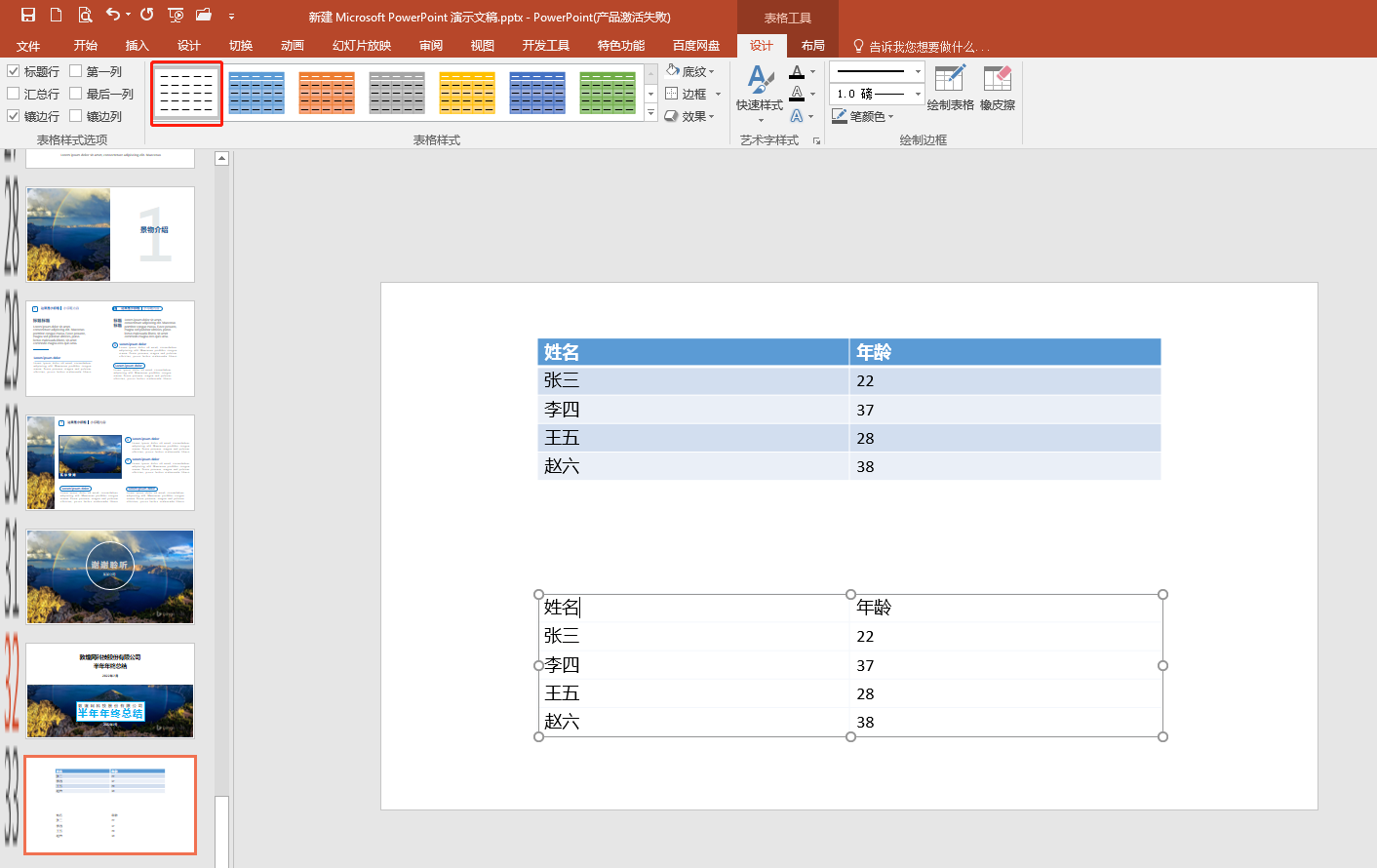
Task: Click the 年龄 header cell in blue table
Action: (x=1005, y=352)
